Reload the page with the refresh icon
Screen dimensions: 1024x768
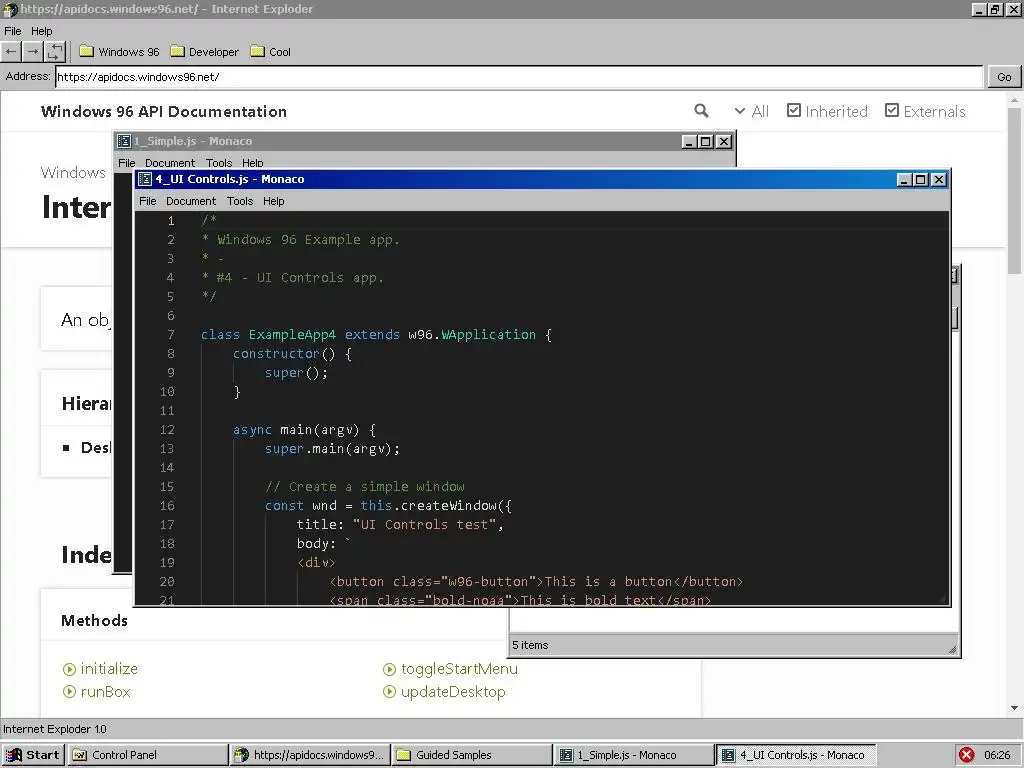(55, 52)
